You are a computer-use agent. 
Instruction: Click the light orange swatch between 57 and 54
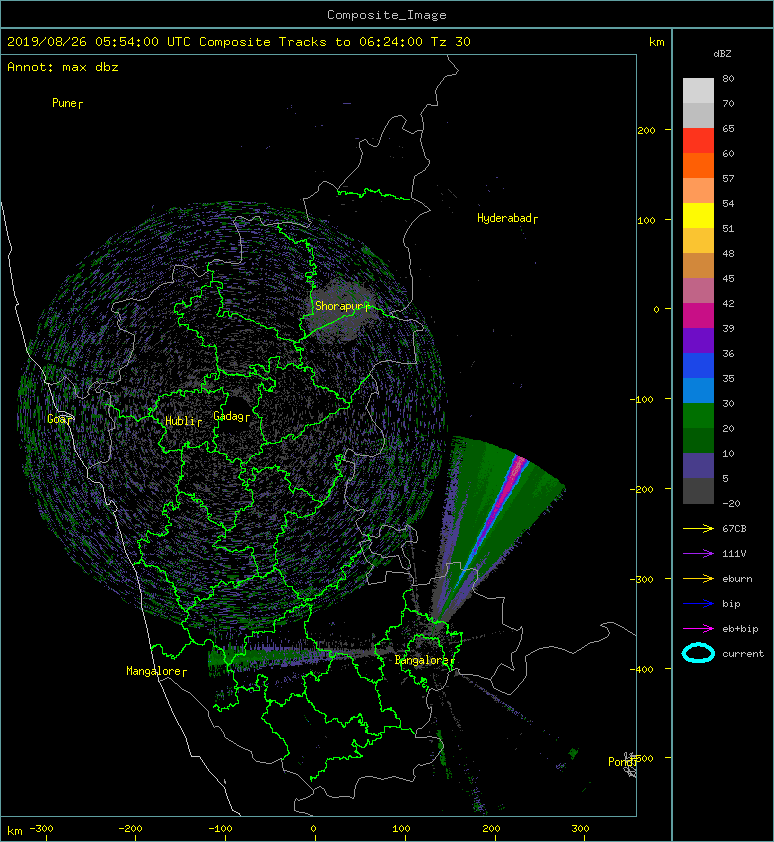click(698, 191)
